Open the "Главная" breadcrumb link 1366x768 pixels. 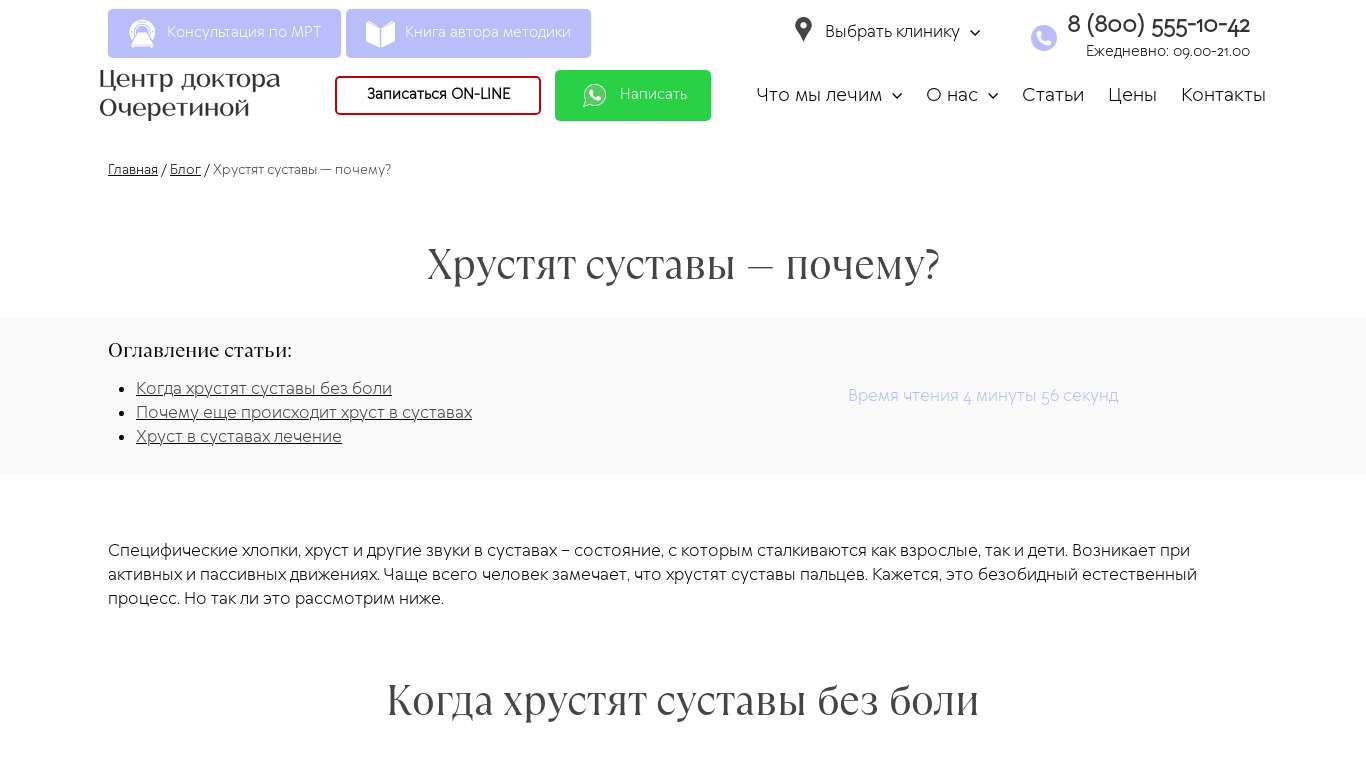133,170
